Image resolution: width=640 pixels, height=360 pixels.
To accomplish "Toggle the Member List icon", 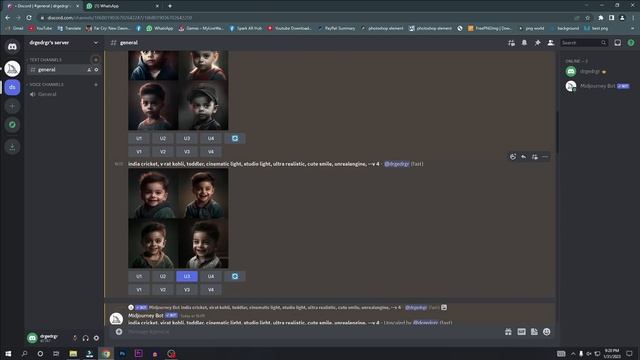I will 551,43.
